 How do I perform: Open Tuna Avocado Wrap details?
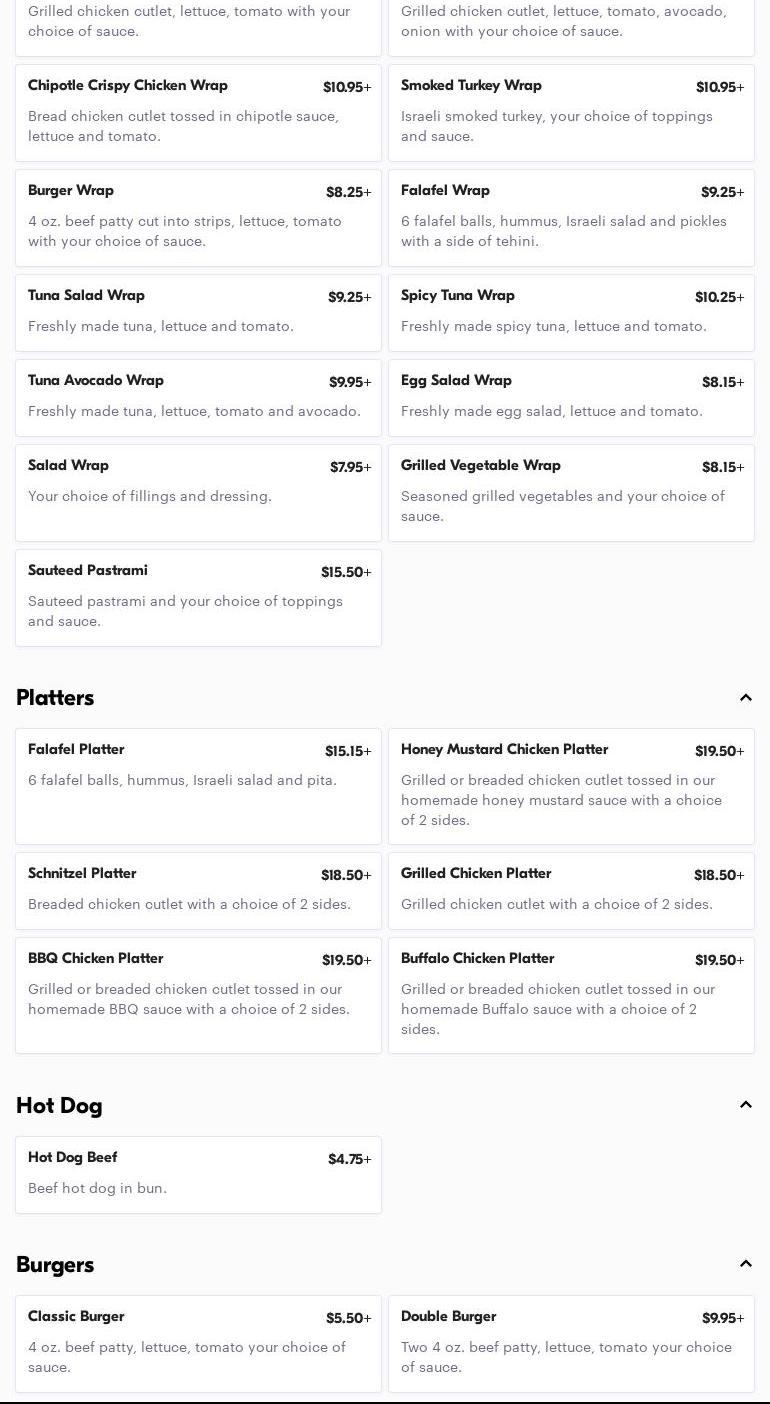click(x=198, y=398)
